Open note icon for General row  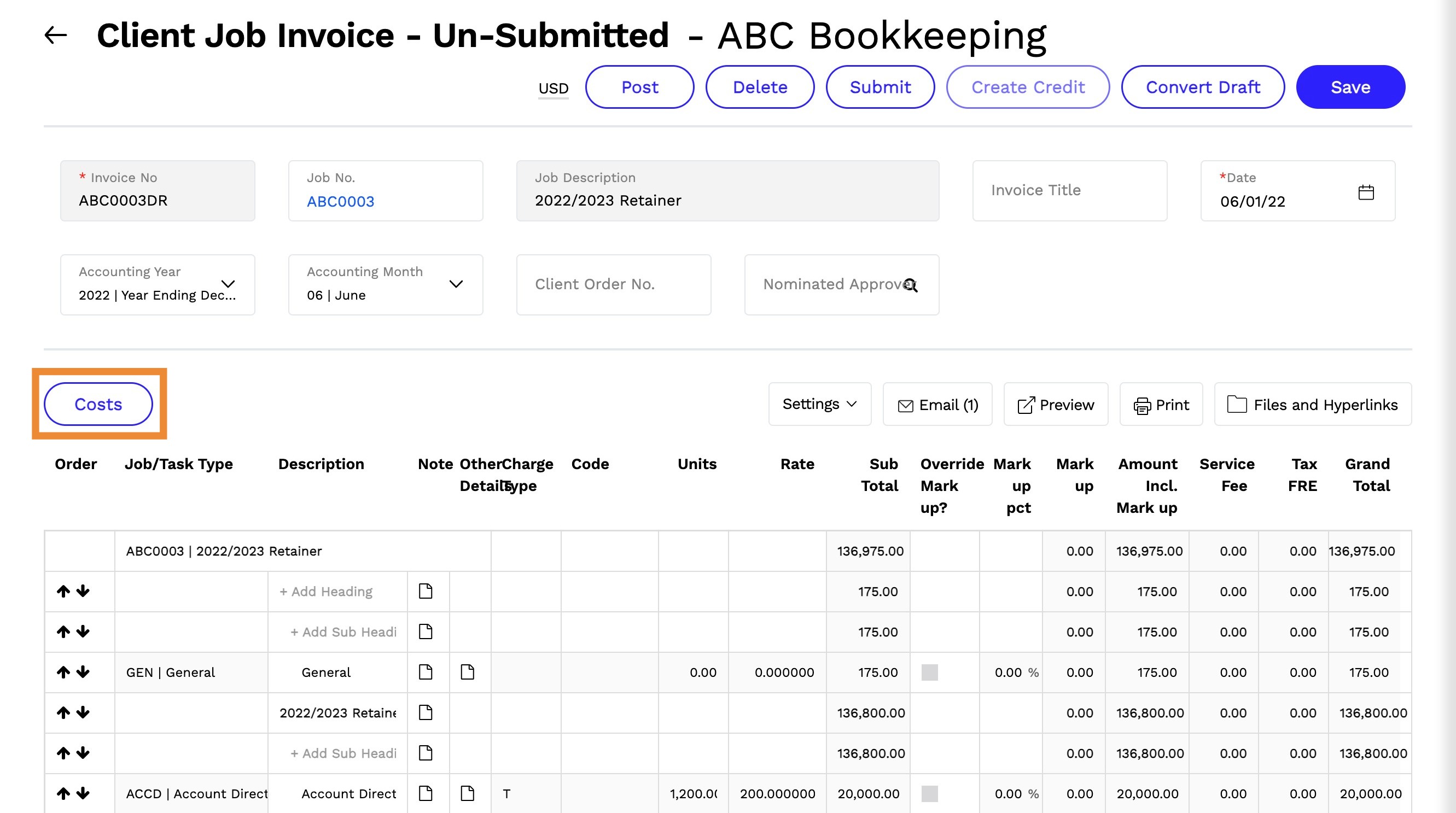point(425,672)
